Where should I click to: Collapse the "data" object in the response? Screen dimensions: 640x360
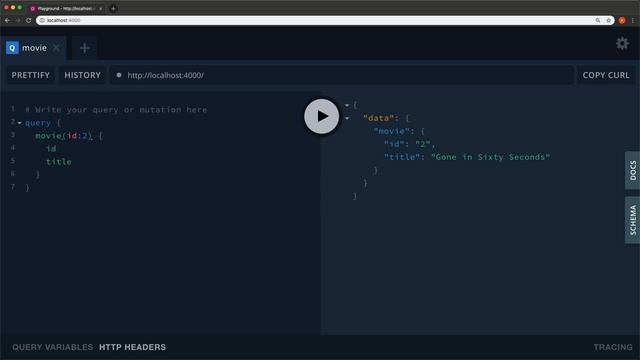coord(347,118)
